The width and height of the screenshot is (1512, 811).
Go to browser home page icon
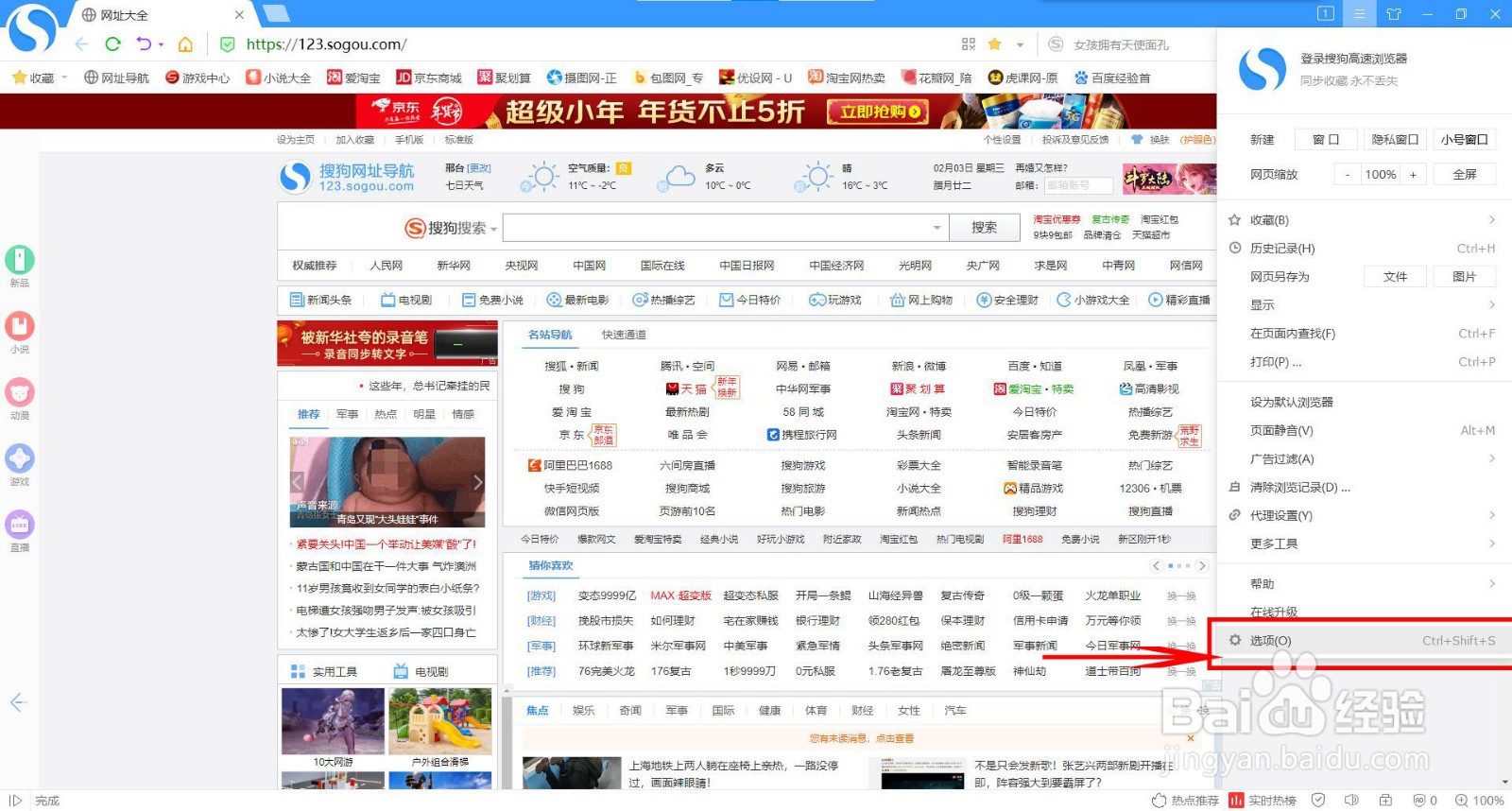(x=186, y=44)
